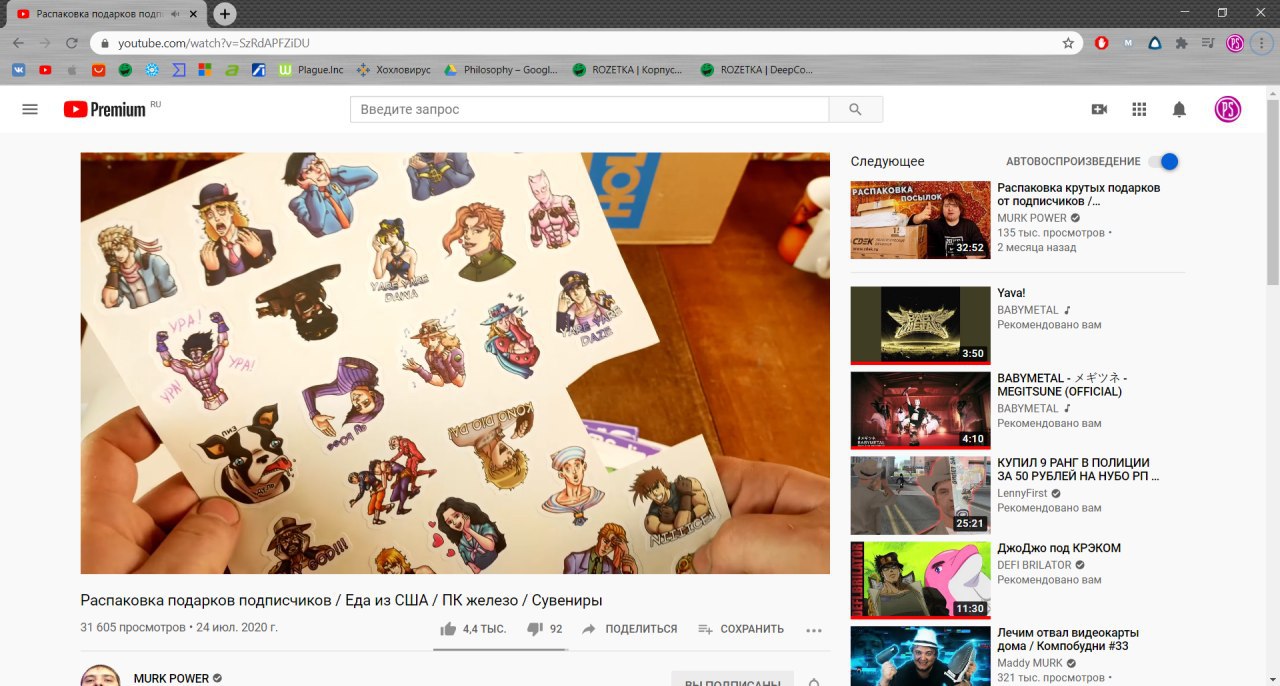
Task: Open the Plague.Inc bookmark
Action: pyautogui.click(x=311, y=70)
